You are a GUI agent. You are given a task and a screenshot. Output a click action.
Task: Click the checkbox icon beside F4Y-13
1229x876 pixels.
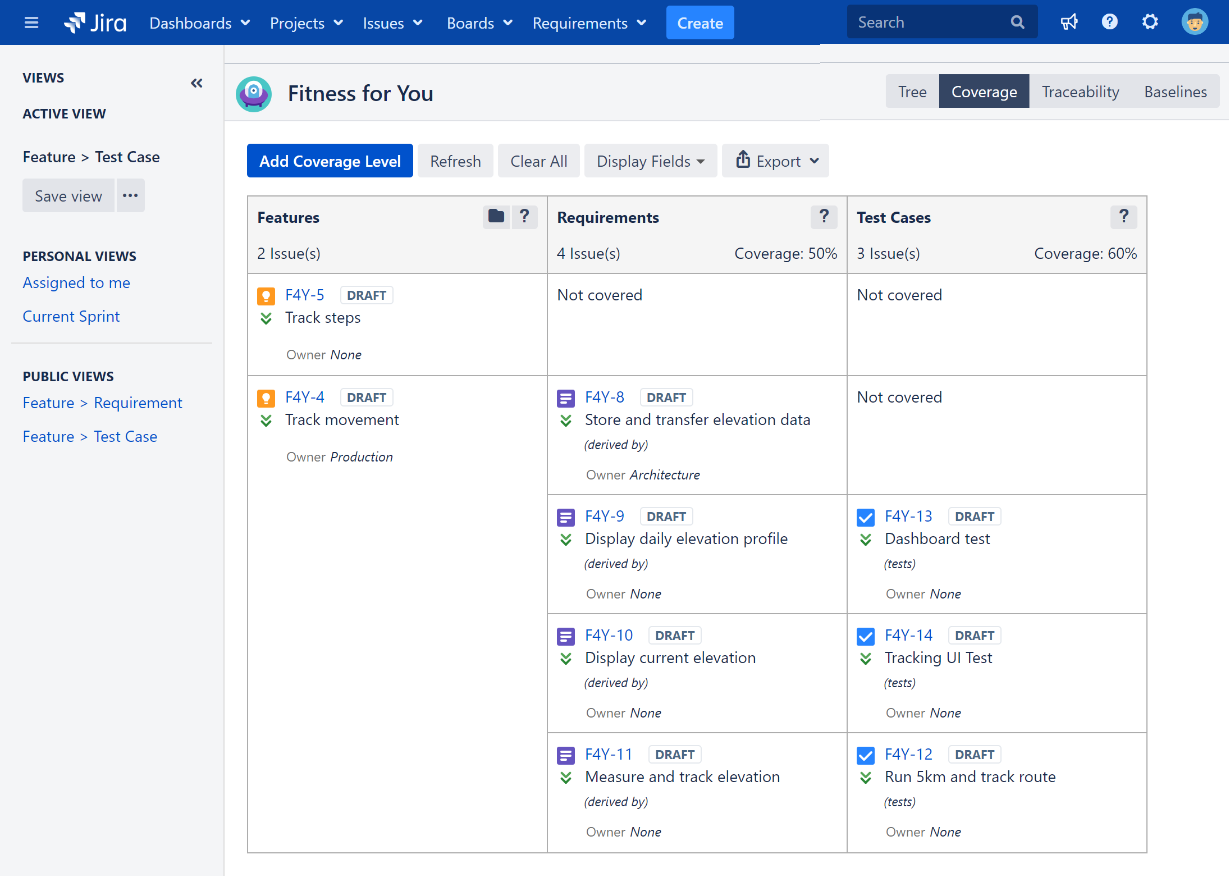(x=866, y=517)
